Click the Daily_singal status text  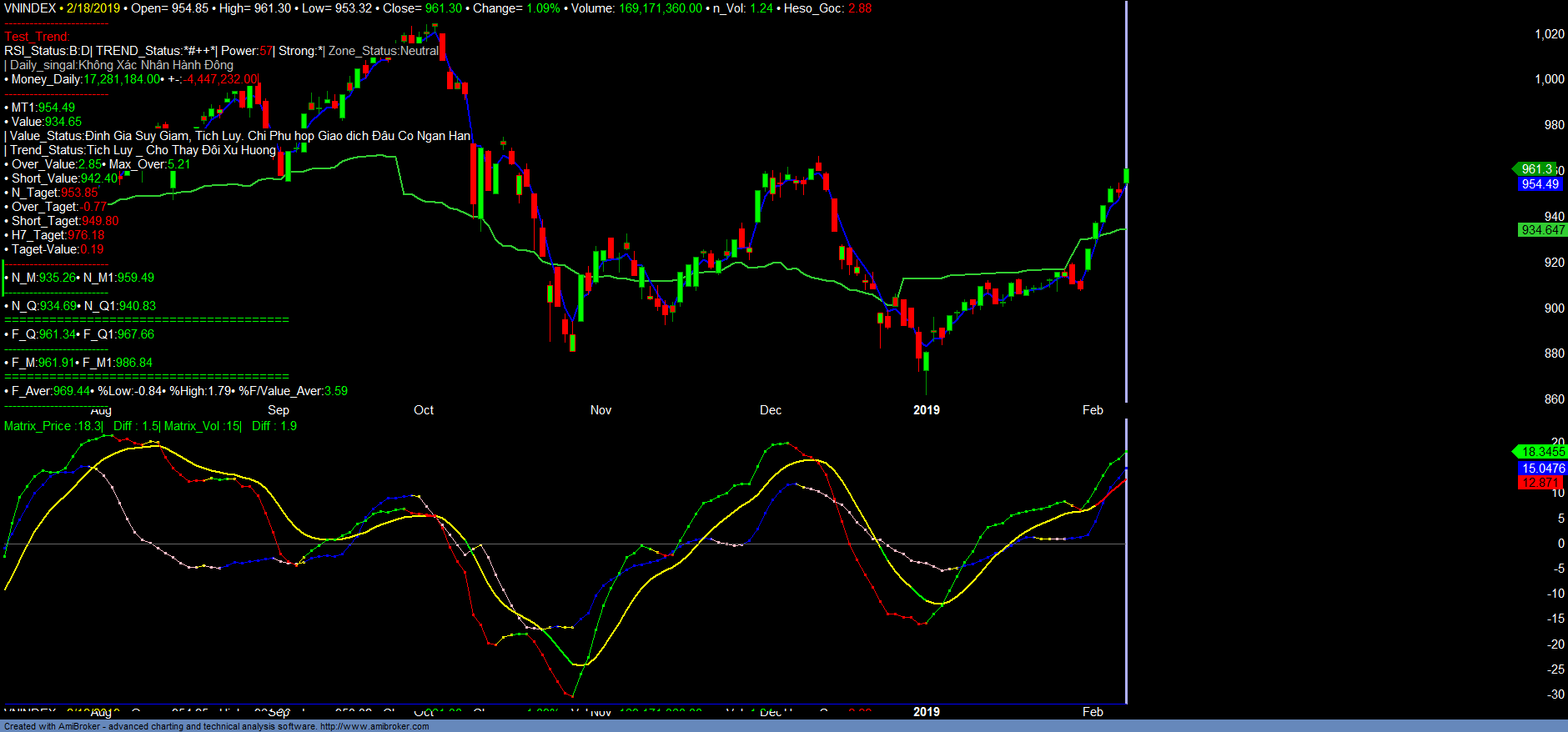[121, 65]
